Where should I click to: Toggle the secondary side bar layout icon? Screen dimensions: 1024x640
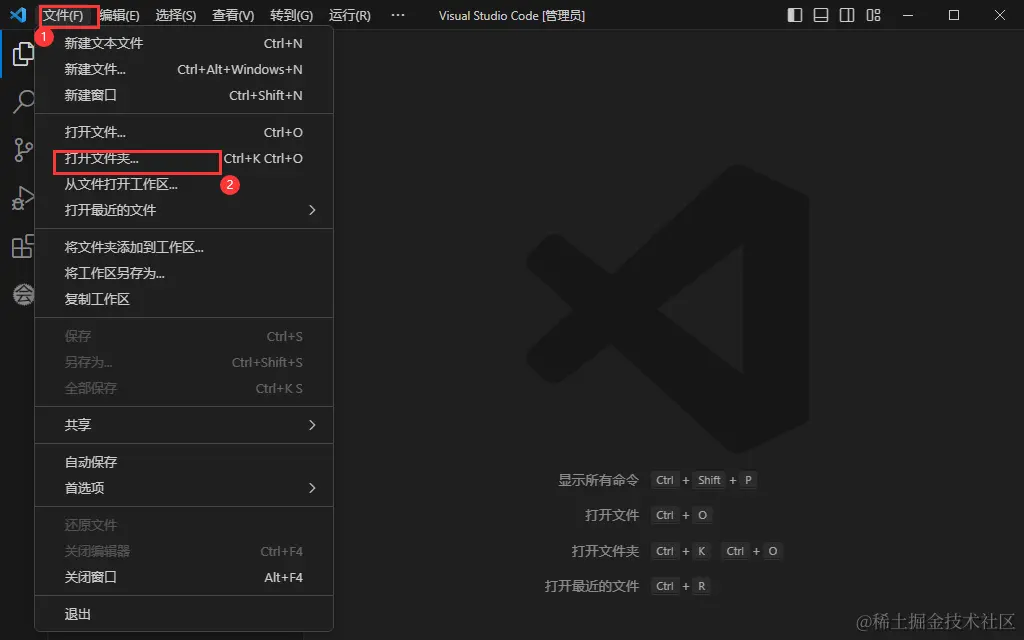pos(847,15)
